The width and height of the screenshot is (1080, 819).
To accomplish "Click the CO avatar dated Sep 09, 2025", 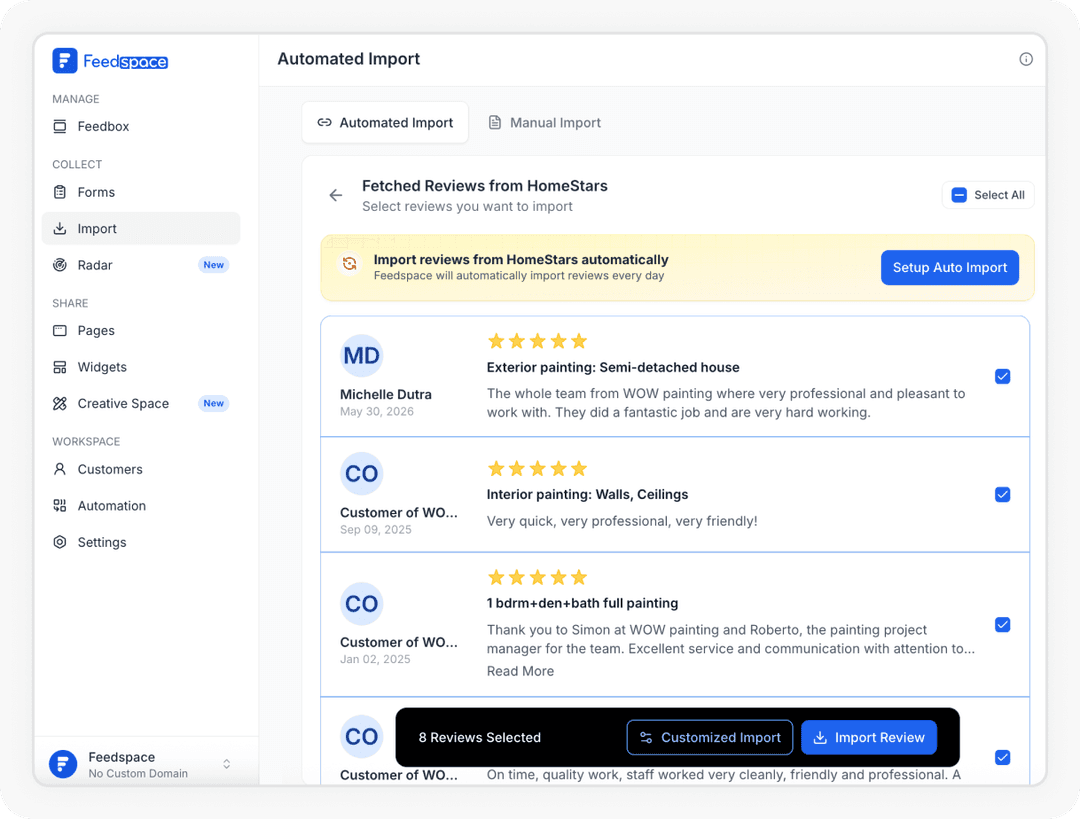I will point(362,474).
